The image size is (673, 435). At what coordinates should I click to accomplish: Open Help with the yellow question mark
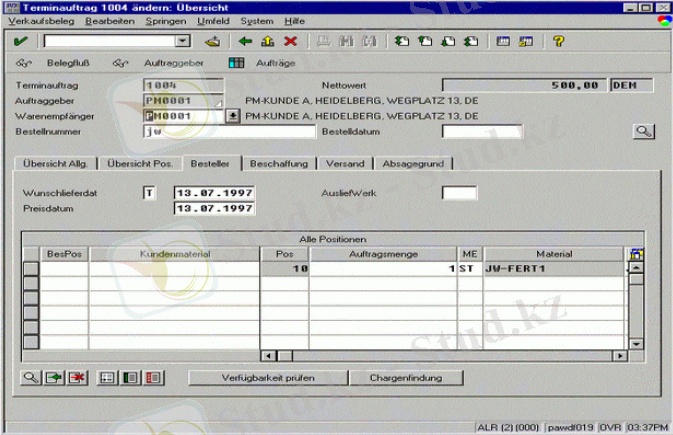[x=559, y=41]
